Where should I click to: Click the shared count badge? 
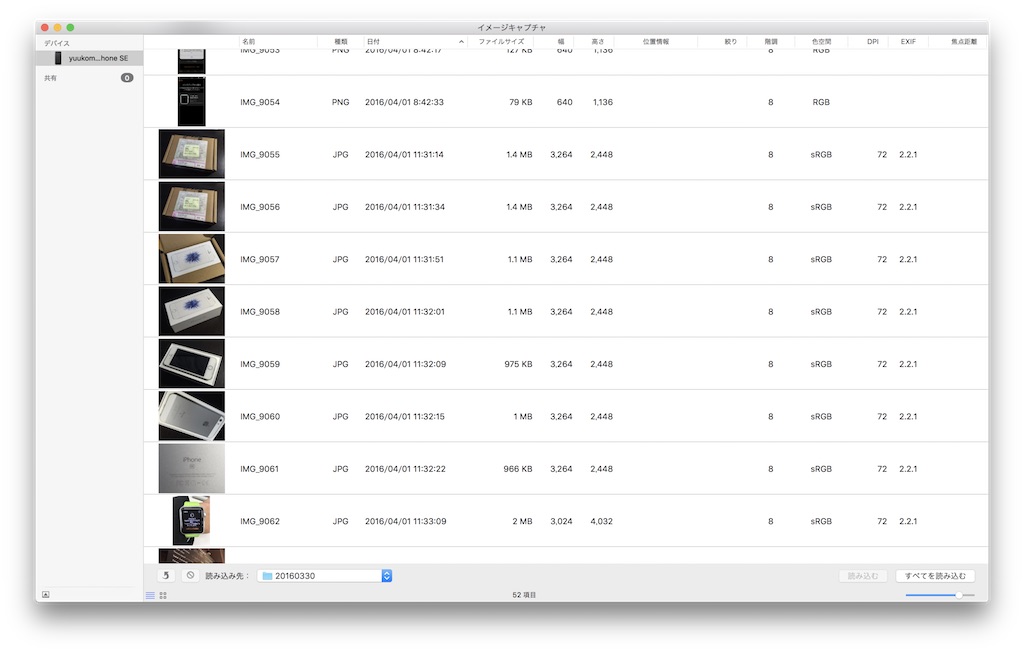point(127,77)
